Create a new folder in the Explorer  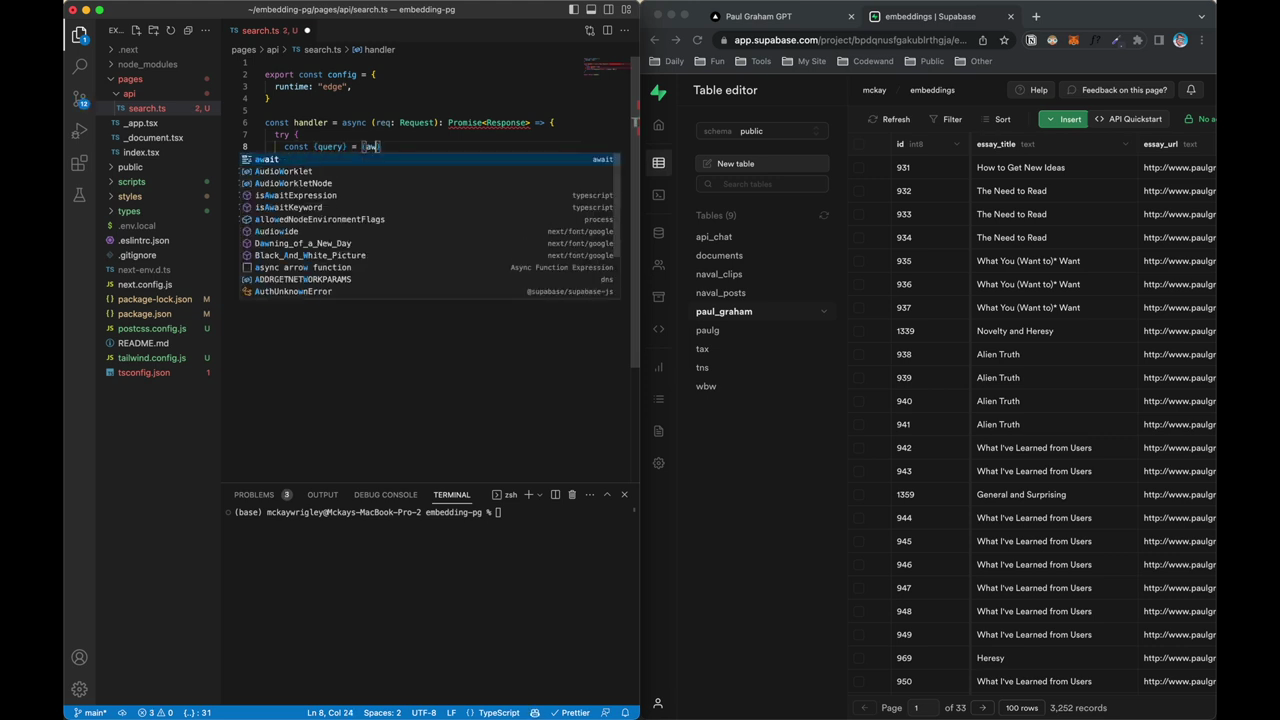(x=154, y=31)
